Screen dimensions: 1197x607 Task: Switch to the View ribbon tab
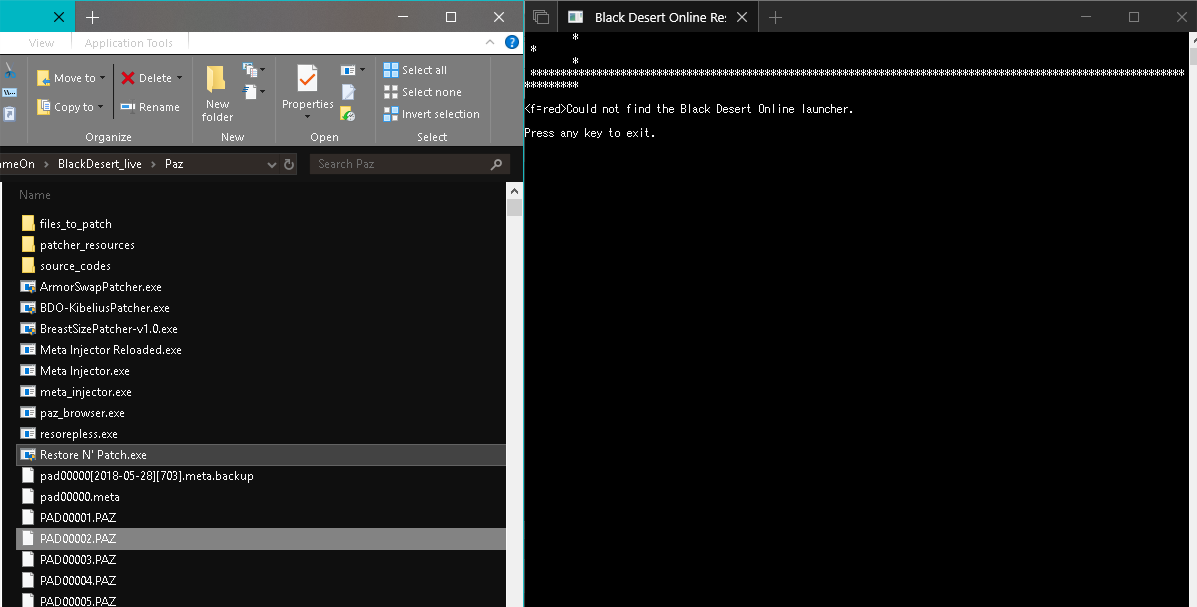click(x=42, y=43)
